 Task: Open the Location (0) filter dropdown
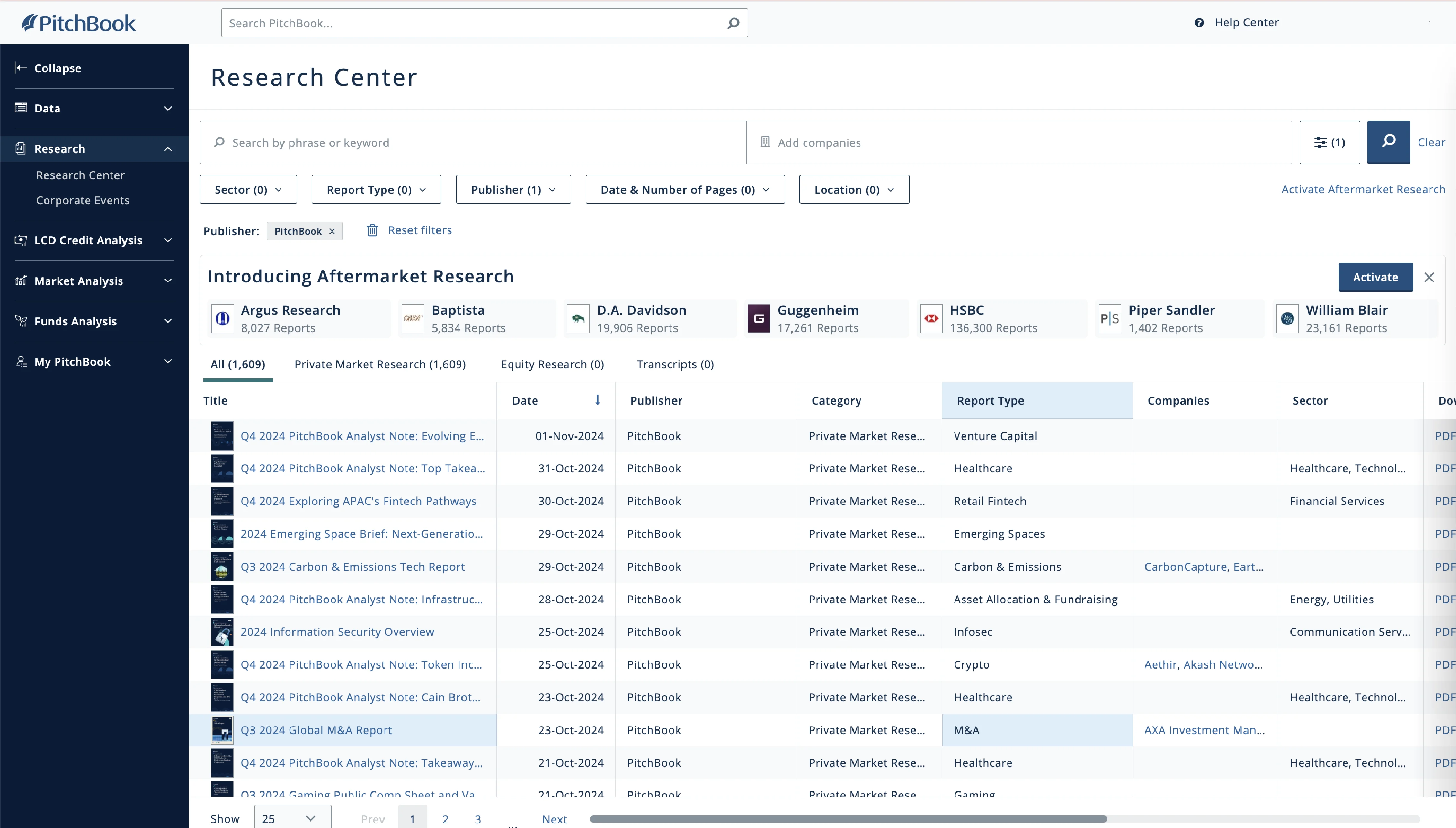(854, 189)
